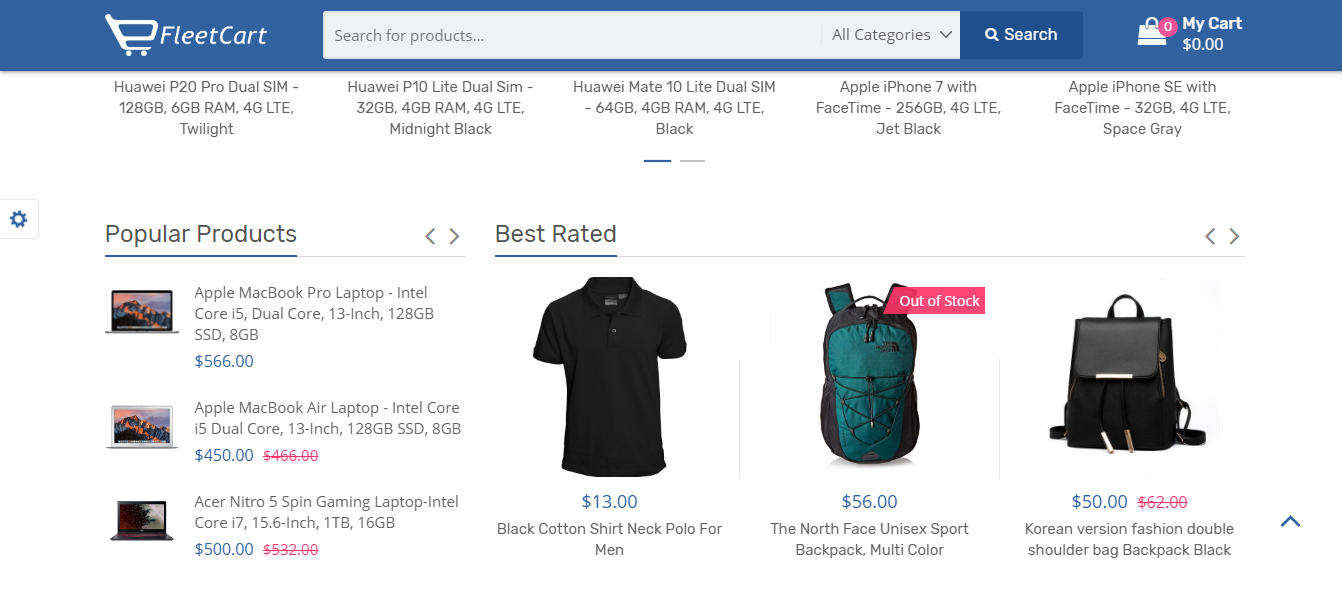Open The North Face Unisex Backpack link
The height and width of the screenshot is (605, 1342).
(869, 539)
